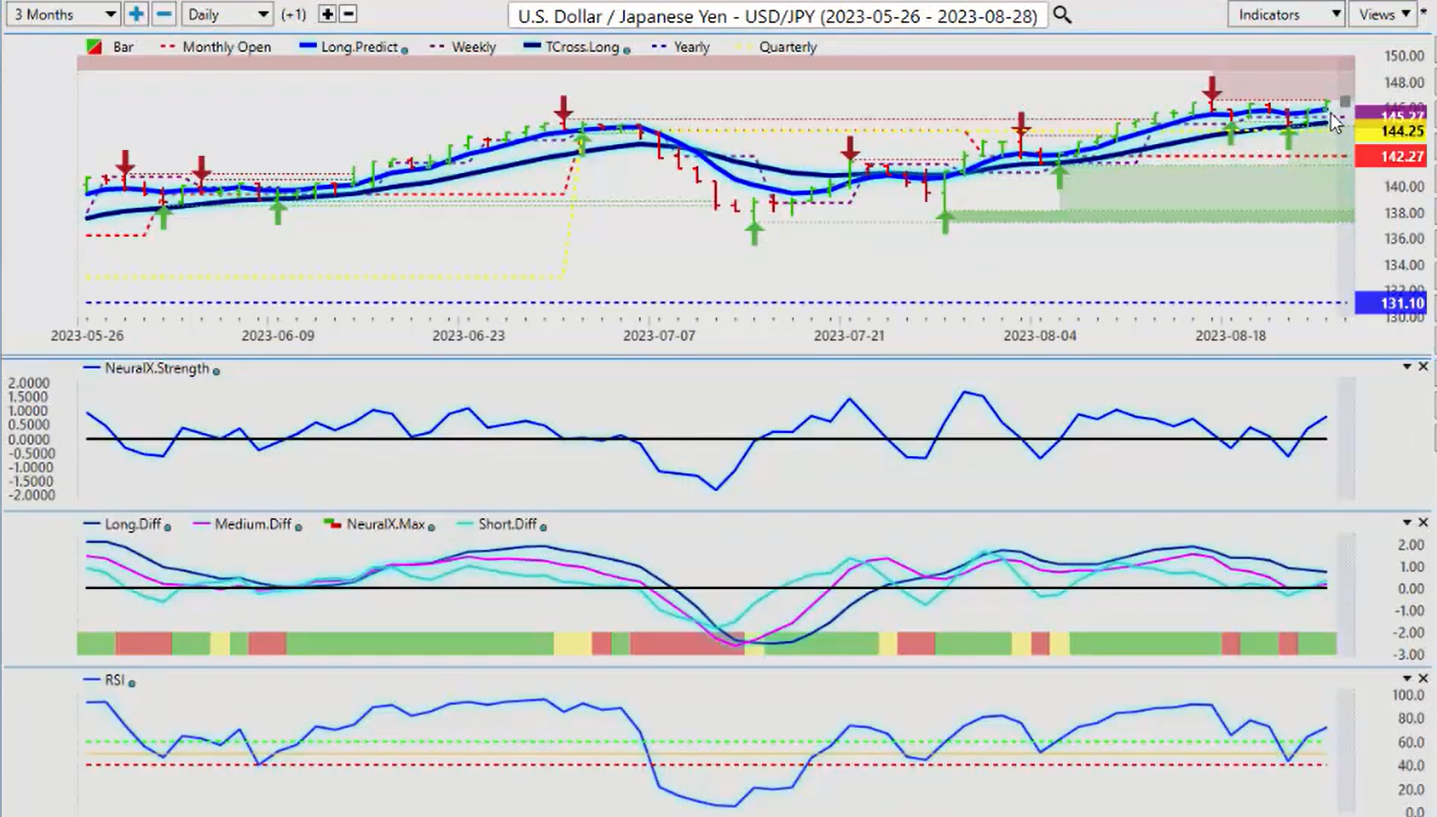Collapse the Long.Diff panel with its arrow
This screenshot has height=817, width=1437.
[1407, 522]
